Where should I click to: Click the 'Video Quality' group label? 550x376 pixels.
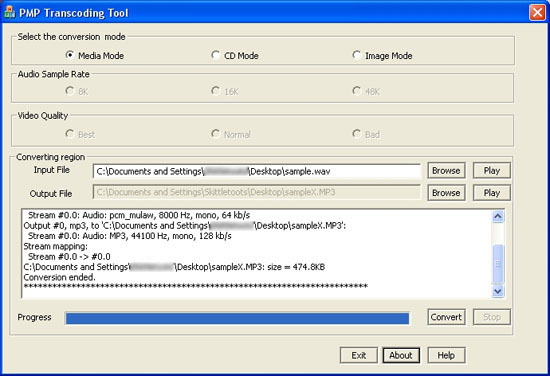pyautogui.click(x=43, y=116)
